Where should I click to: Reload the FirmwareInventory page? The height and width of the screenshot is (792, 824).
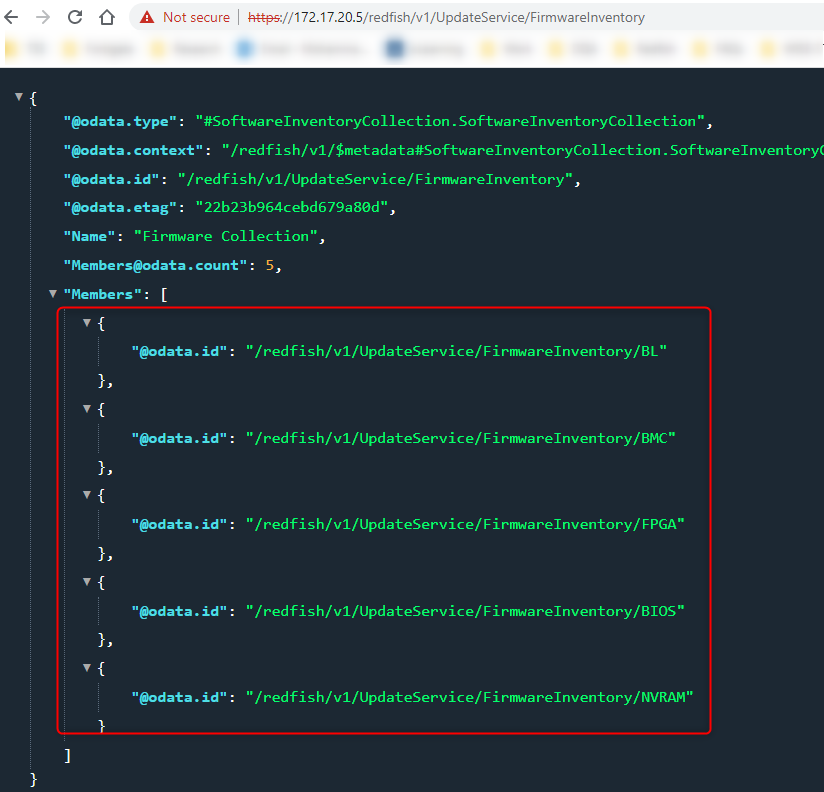pyautogui.click(x=75, y=17)
